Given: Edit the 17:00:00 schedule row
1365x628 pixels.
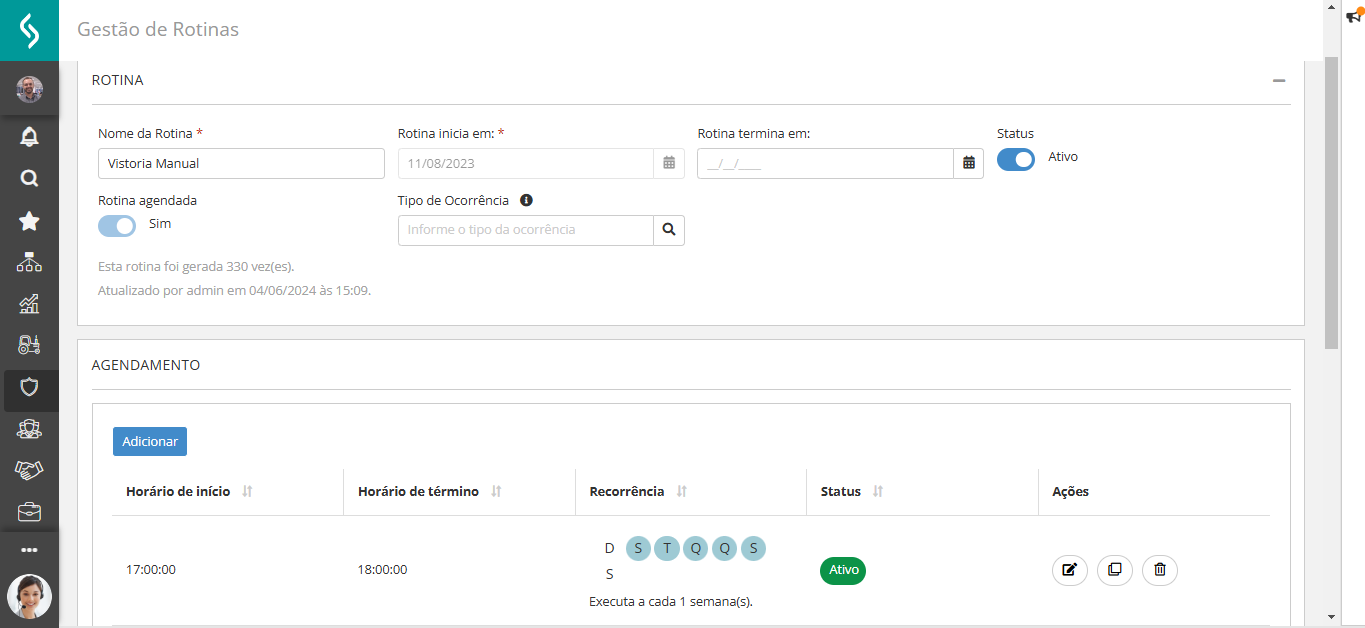Looking at the screenshot, I should (1069, 570).
